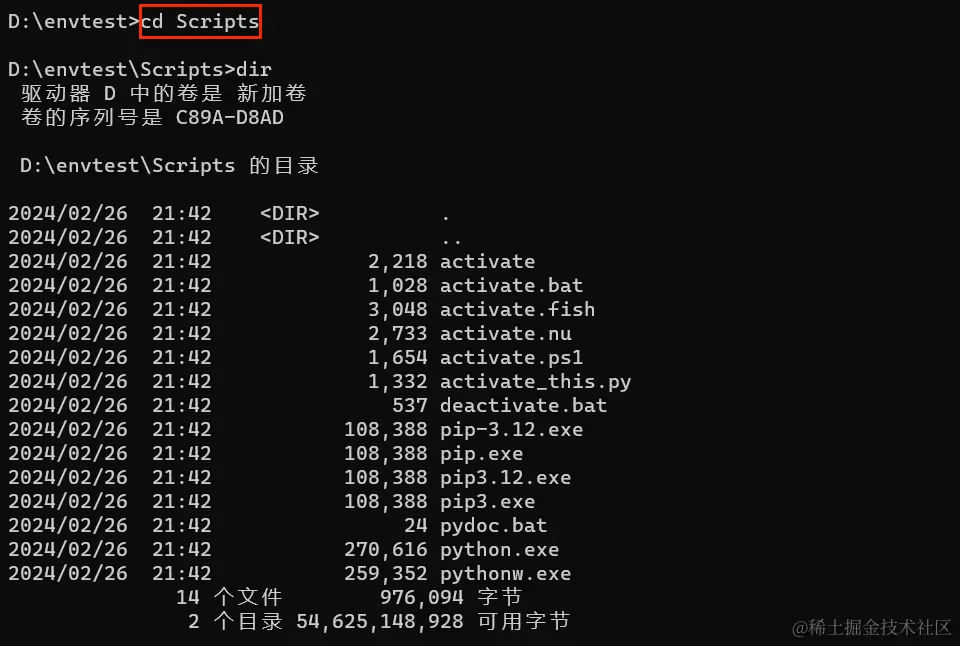Select the pythonw.exe file name
The height and width of the screenshot is (646, 960).
coord(505,573)
